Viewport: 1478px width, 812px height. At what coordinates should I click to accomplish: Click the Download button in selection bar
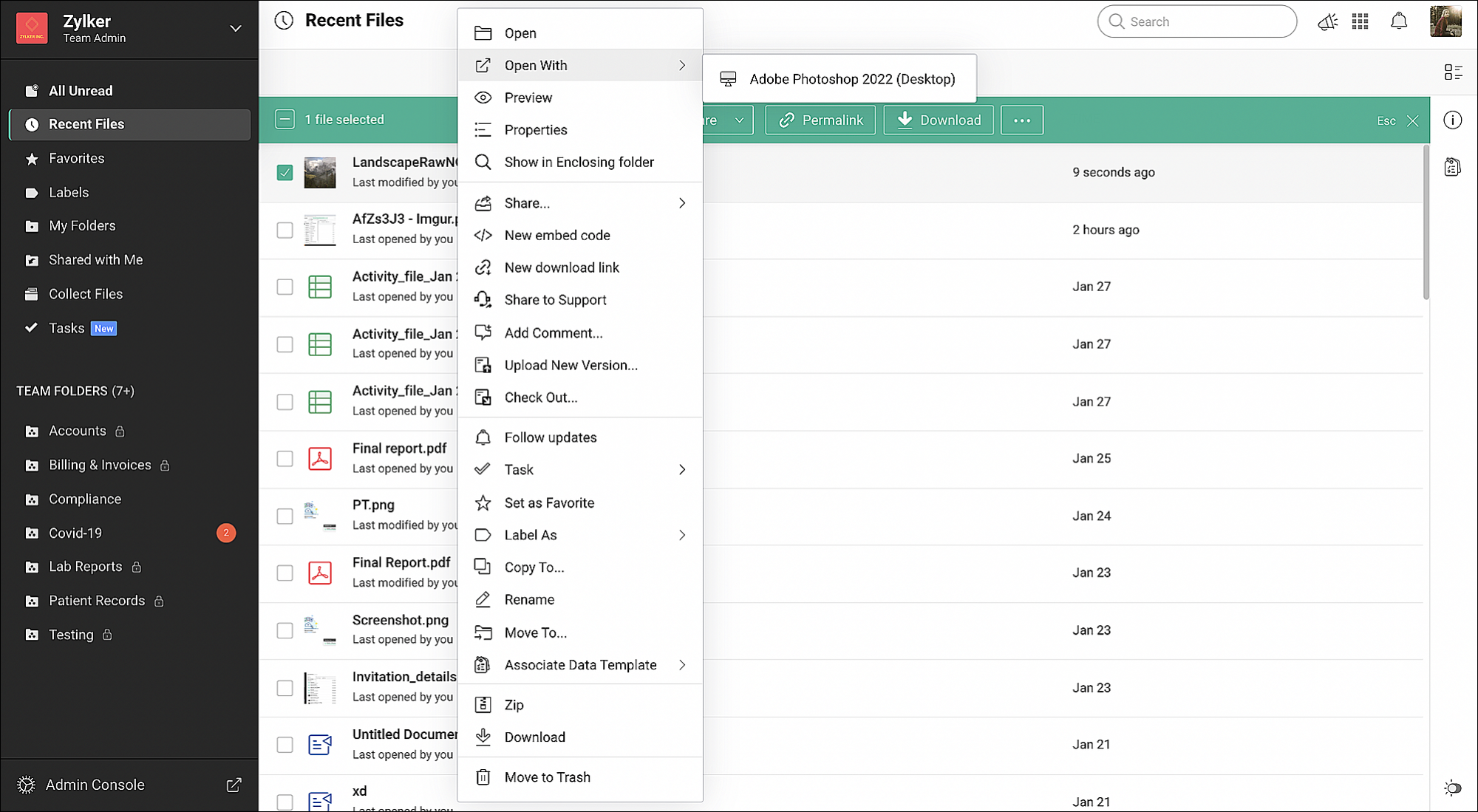[x=938, y=119]
